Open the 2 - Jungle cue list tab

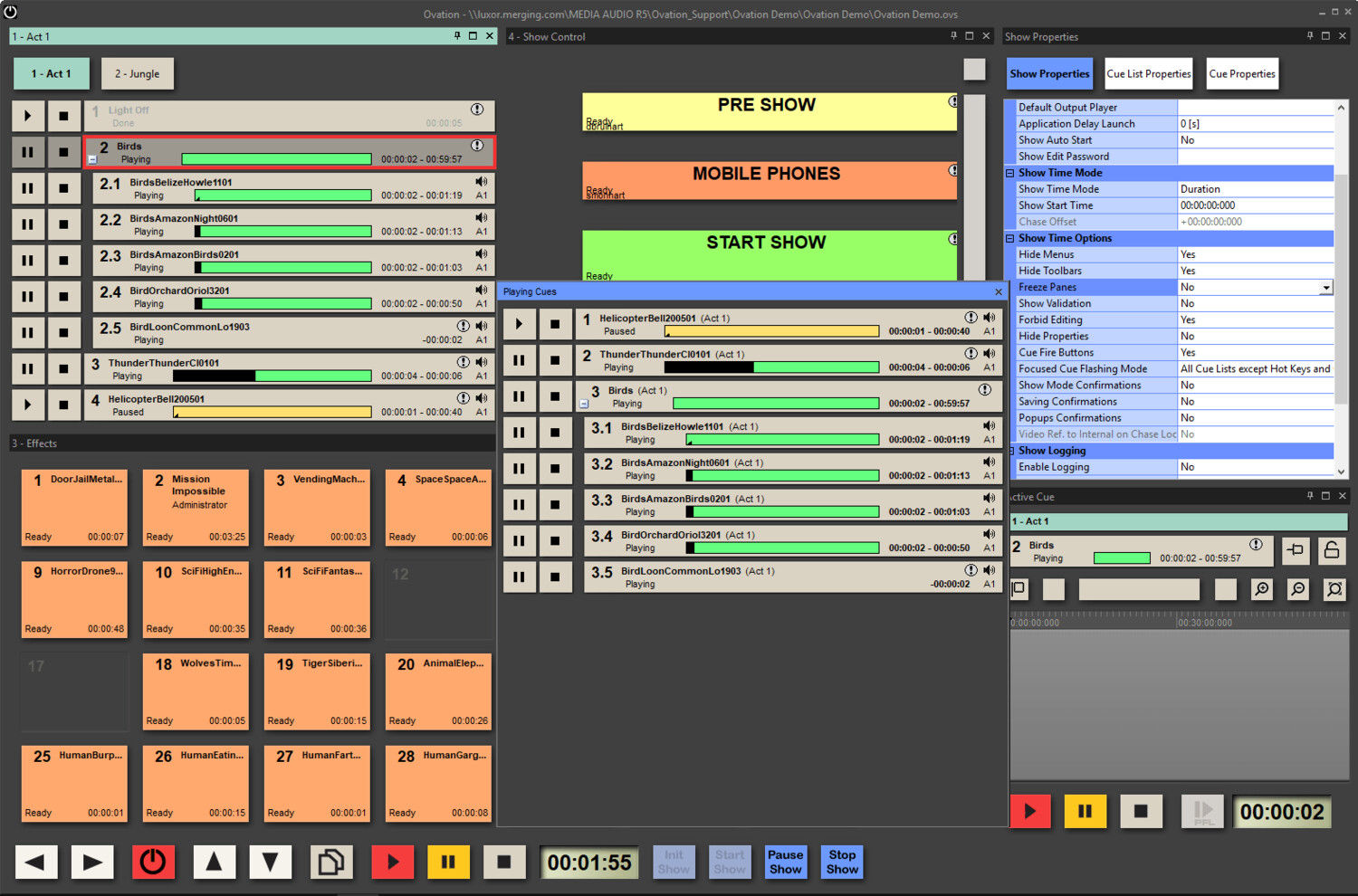(x=137, y=73)
